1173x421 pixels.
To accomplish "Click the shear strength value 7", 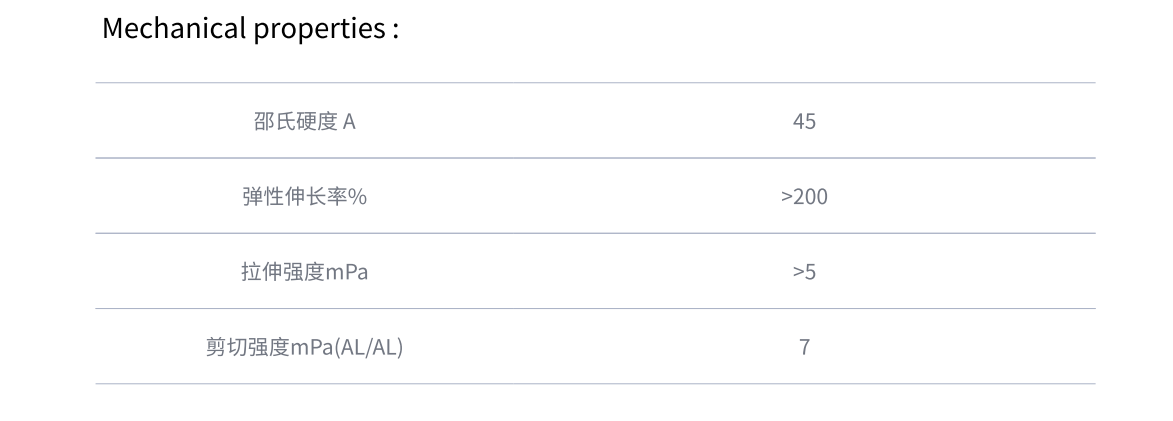I will click(x=804, y=348).
